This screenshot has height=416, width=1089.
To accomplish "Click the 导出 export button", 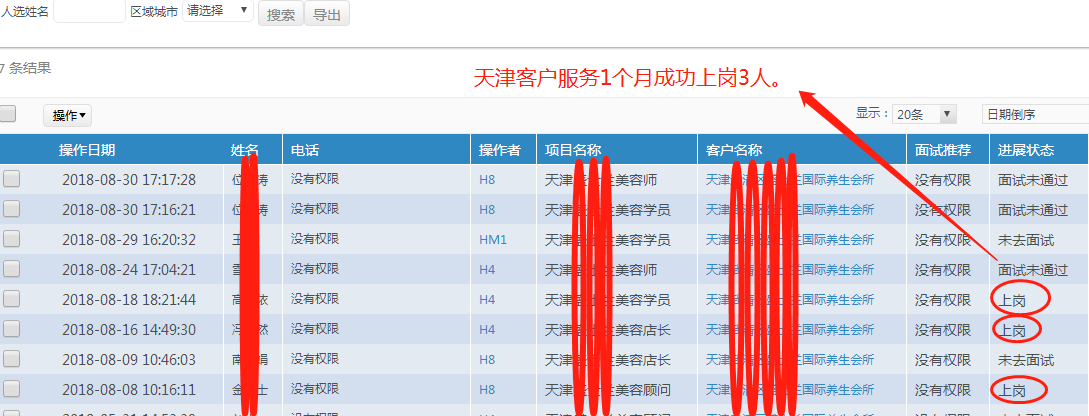I will point(326,14).
